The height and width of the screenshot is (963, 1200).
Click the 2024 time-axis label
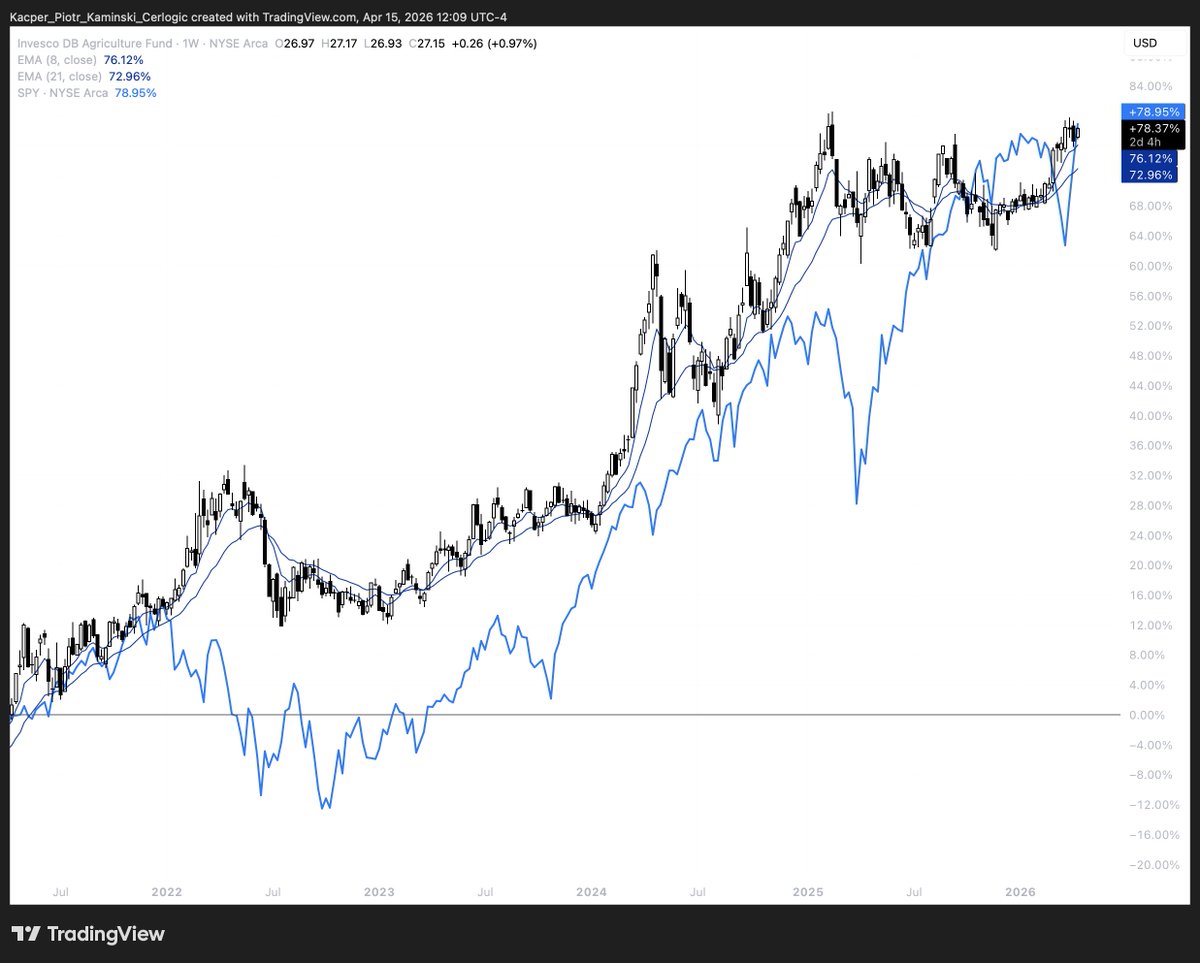(591, 891)
